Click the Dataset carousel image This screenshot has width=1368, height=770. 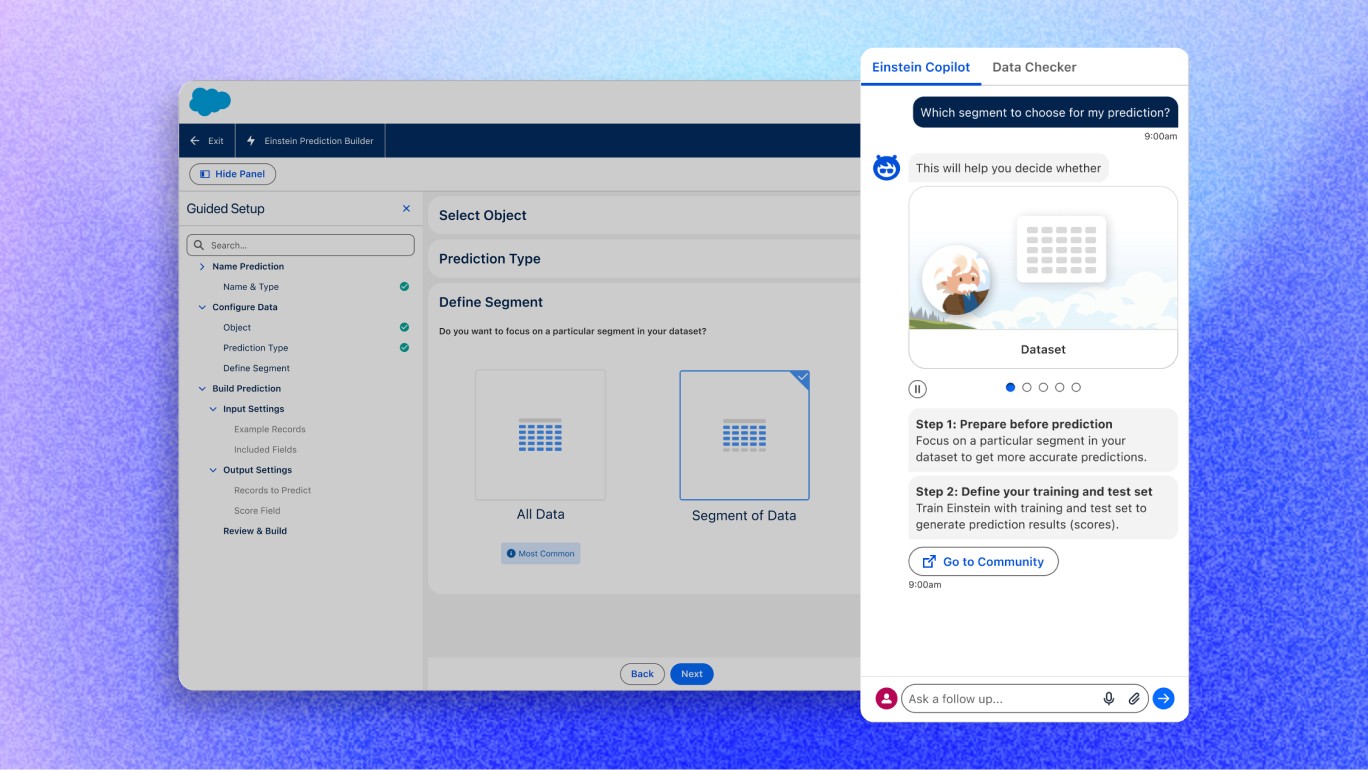(x=1043, y=259)
